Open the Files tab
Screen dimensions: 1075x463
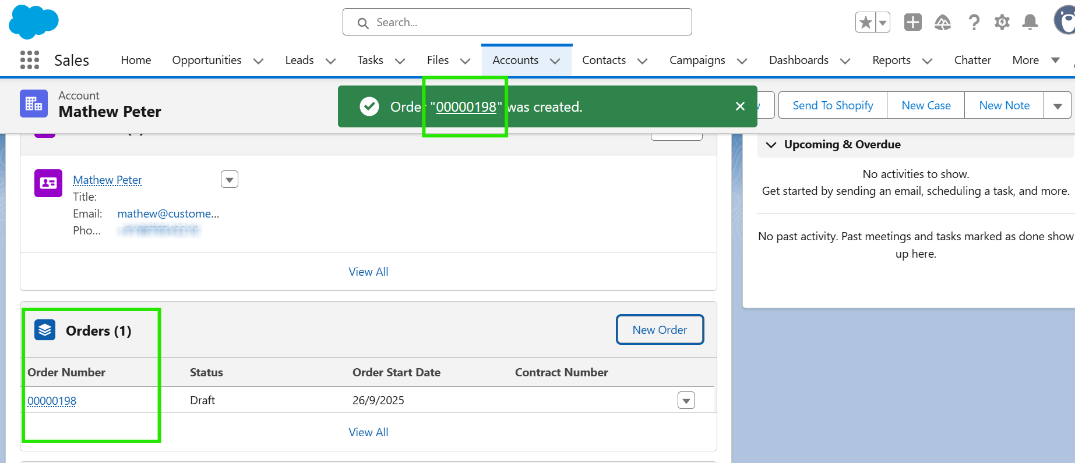437,60
